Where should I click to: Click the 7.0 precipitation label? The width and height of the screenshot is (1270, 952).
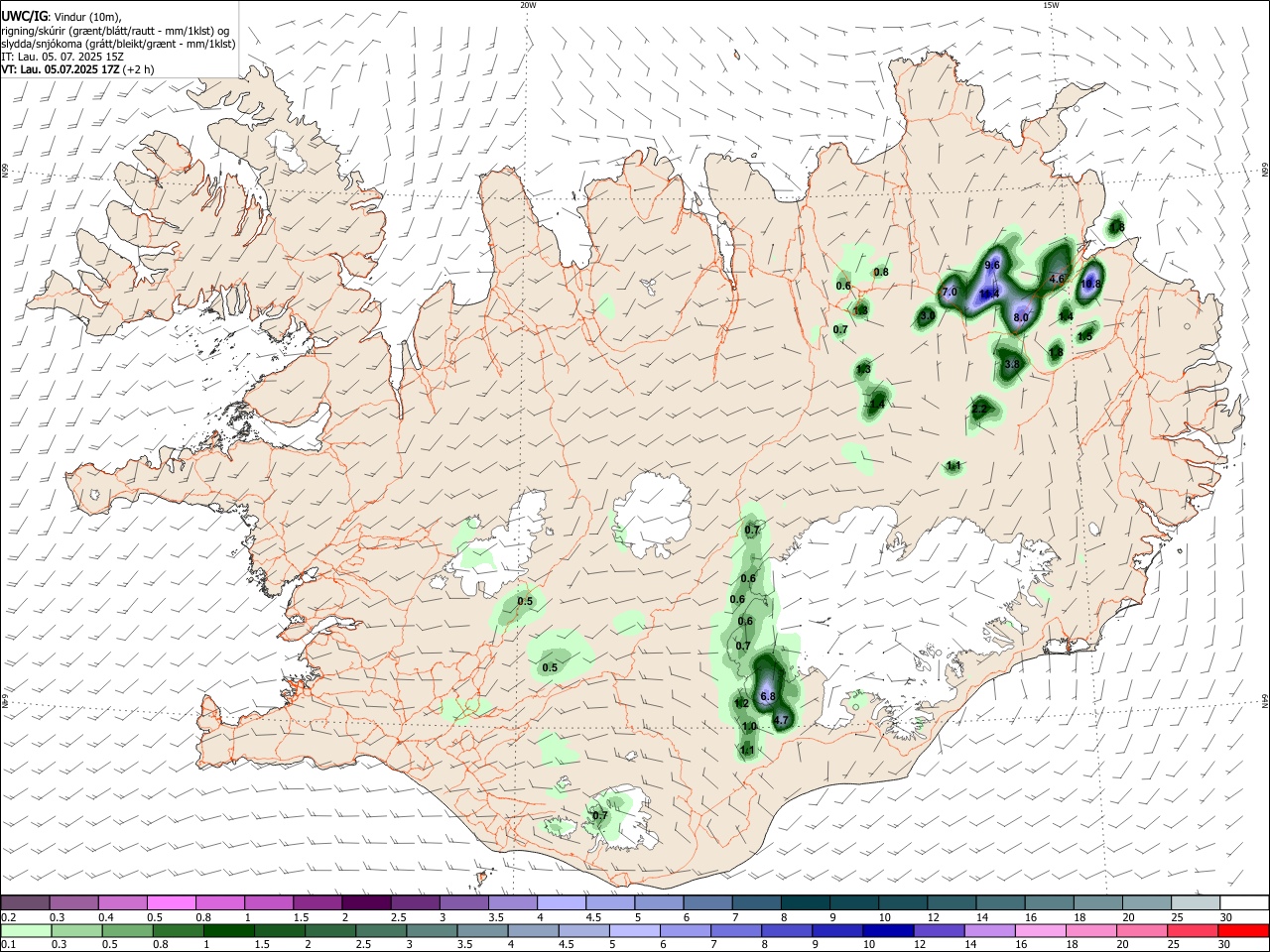950,293
